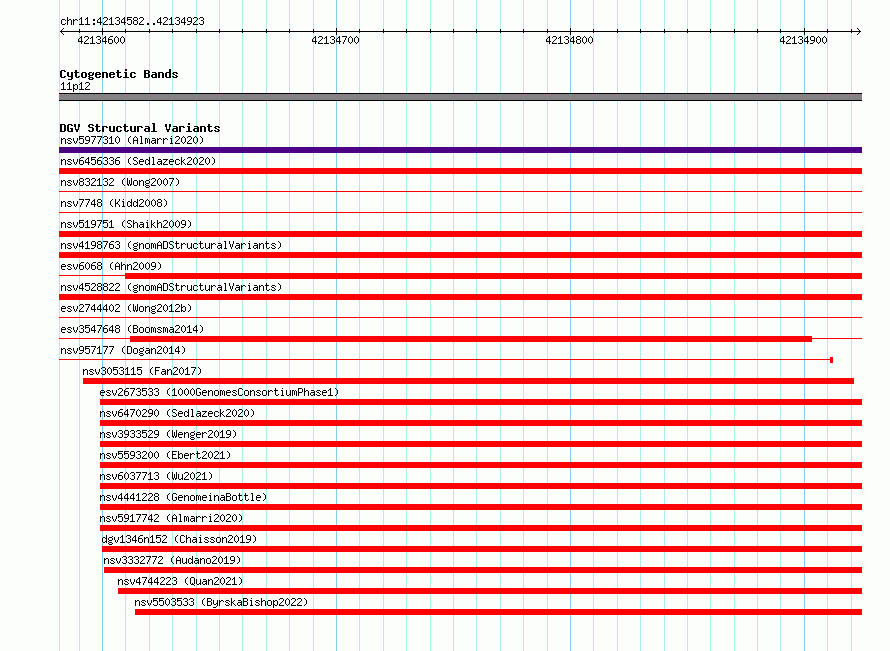Click the 42134600 ruler position label
This screenshot has height=651, width=890.
click(102, 40)
